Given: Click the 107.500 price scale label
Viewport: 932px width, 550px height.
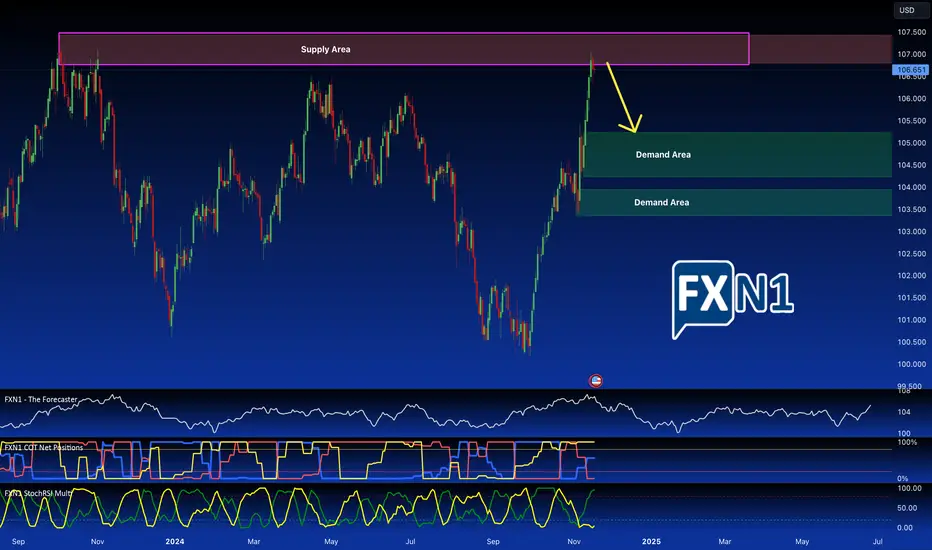Looking at the screenshot, I should click(x=912, y=32).
